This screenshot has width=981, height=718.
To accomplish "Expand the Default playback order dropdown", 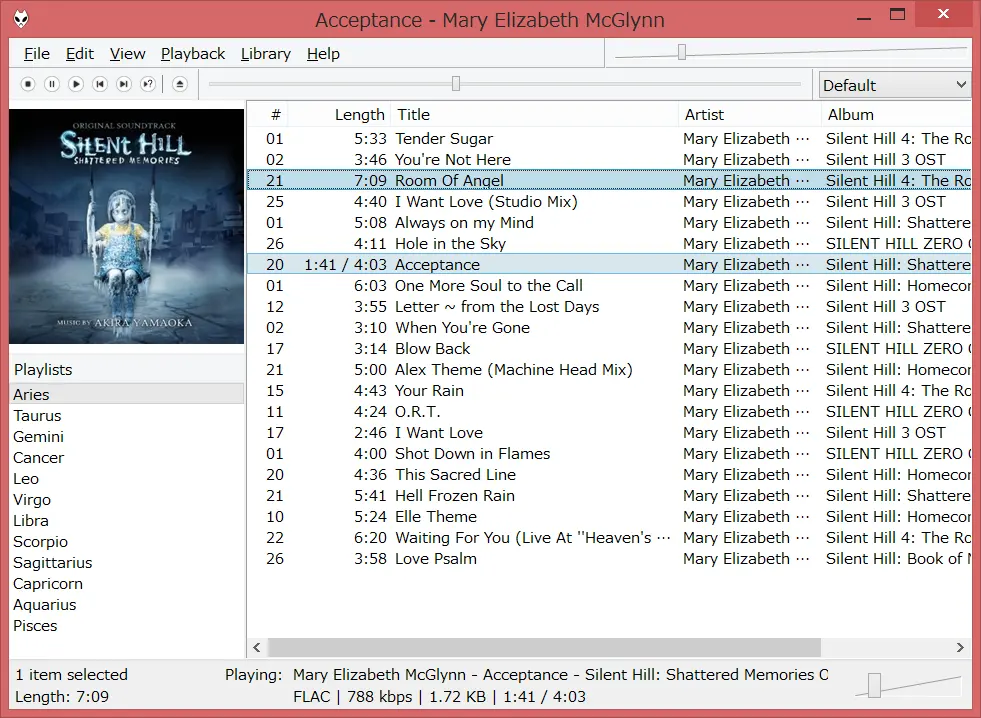I will click(x=895, y=85).
